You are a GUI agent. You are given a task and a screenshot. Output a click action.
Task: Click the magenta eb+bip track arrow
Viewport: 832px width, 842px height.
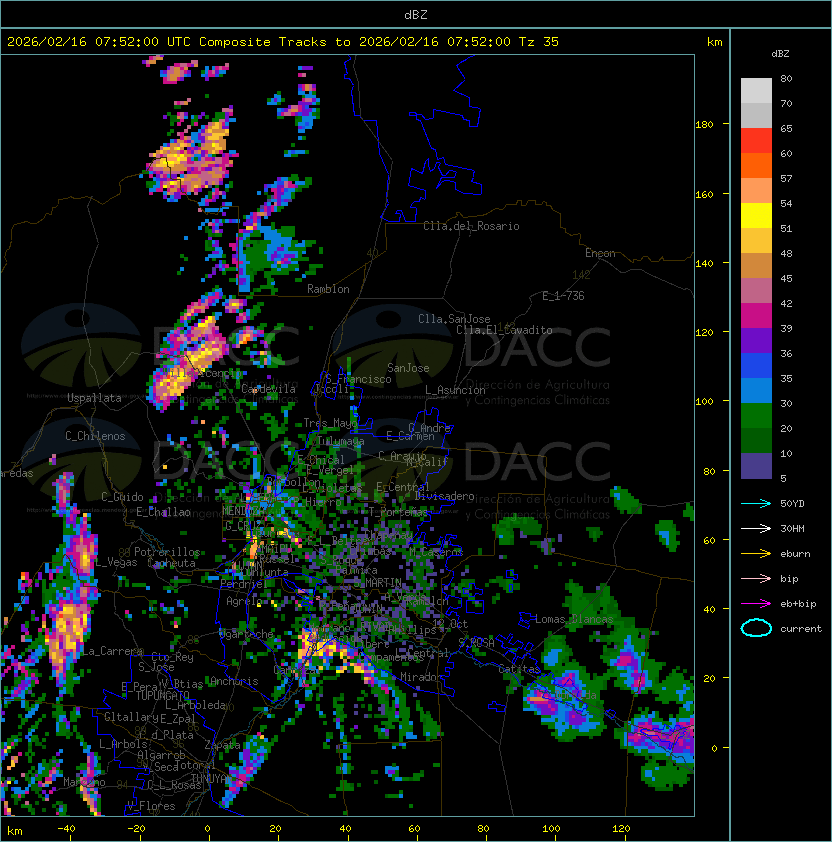pos(756,604)
